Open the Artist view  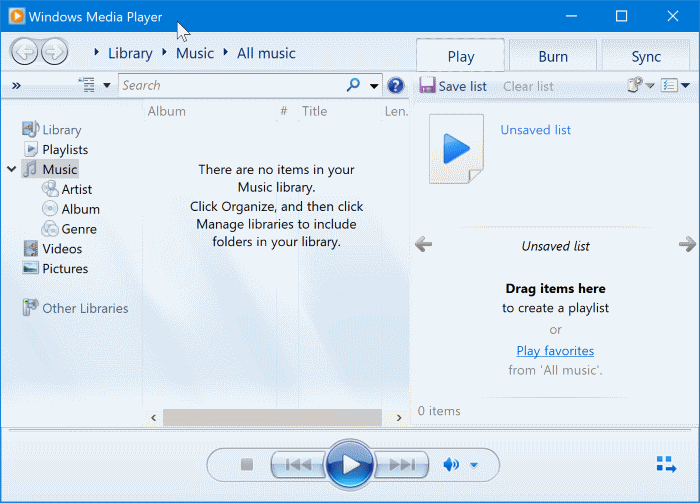click(67, 189)
